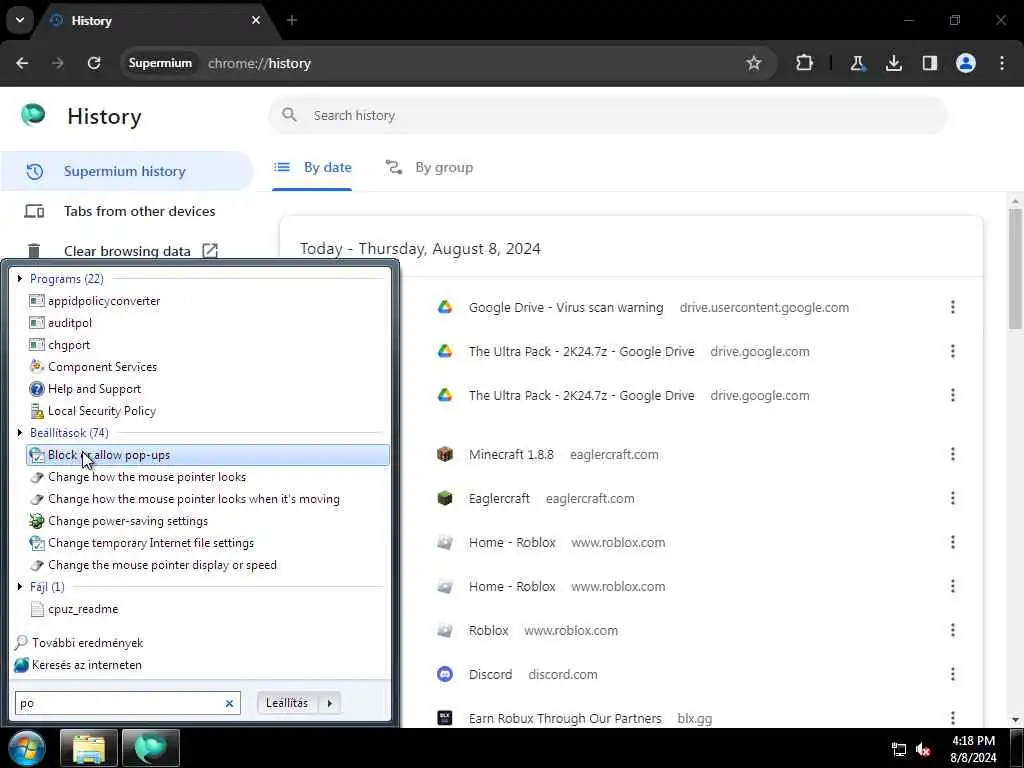Screen dimensions: 1024x768
Task: Open Google Drive - Virus scan warning entry
Action: 566,308
